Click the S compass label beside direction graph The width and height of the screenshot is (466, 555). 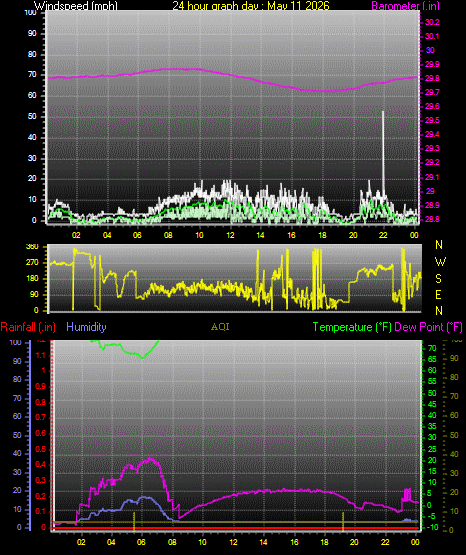click(438, 279)
